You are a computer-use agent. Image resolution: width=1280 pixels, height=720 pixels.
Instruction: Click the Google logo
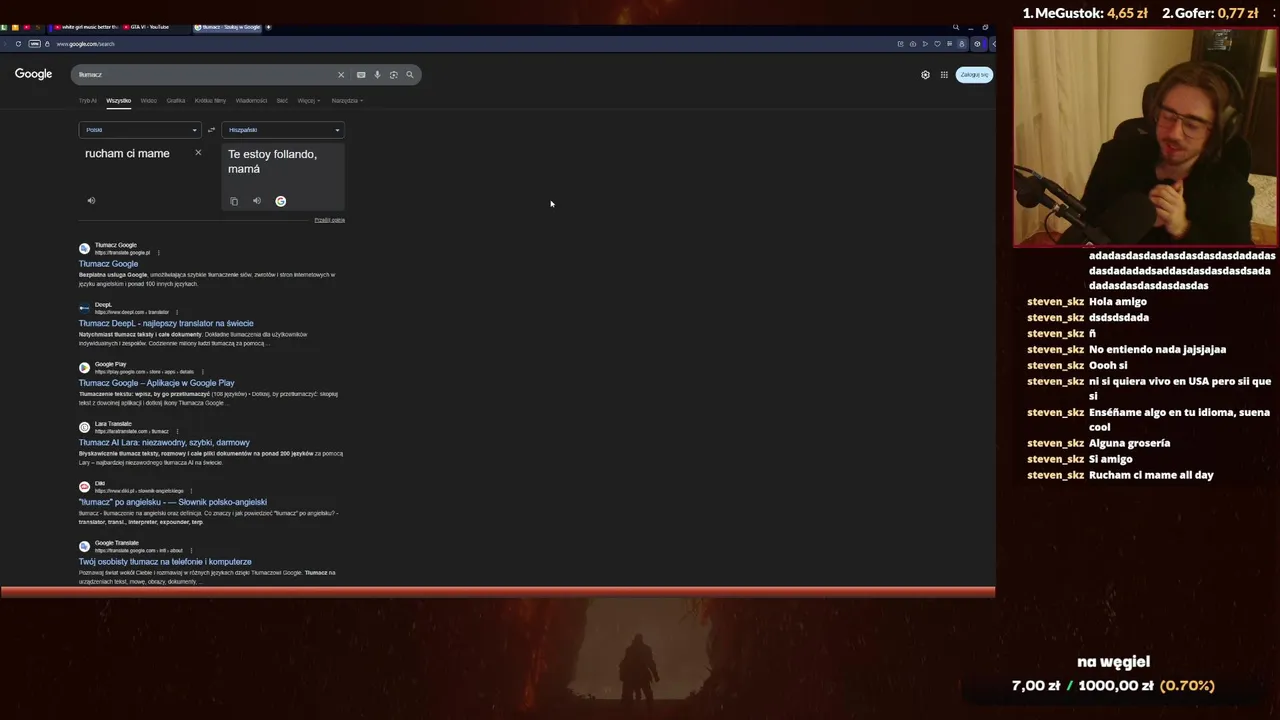point(33,74)
